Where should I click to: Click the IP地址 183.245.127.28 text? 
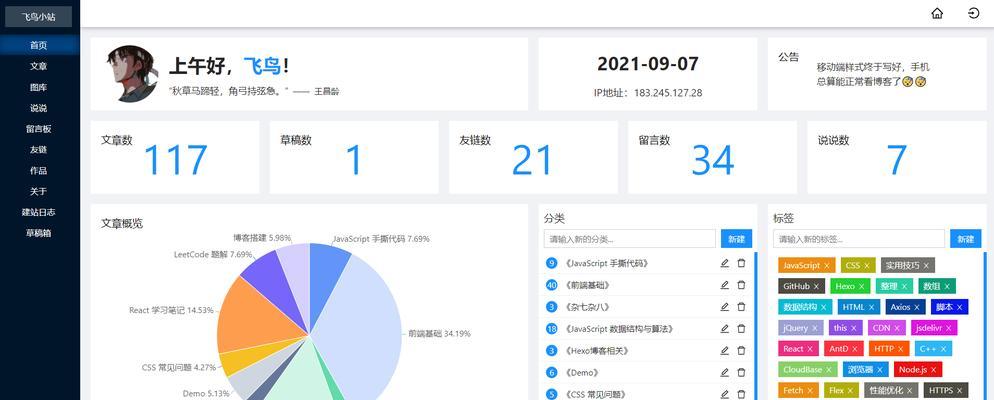tap(648, 93)
